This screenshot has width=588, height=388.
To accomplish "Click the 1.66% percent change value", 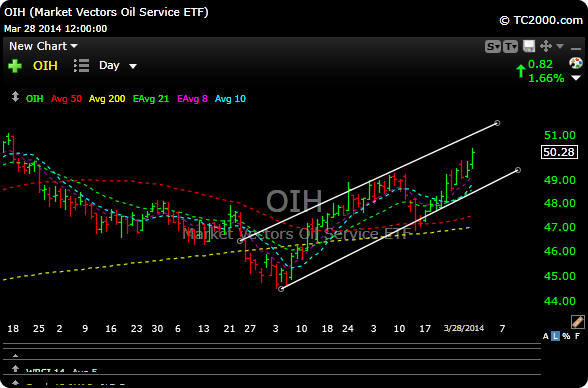I will 546,78.
